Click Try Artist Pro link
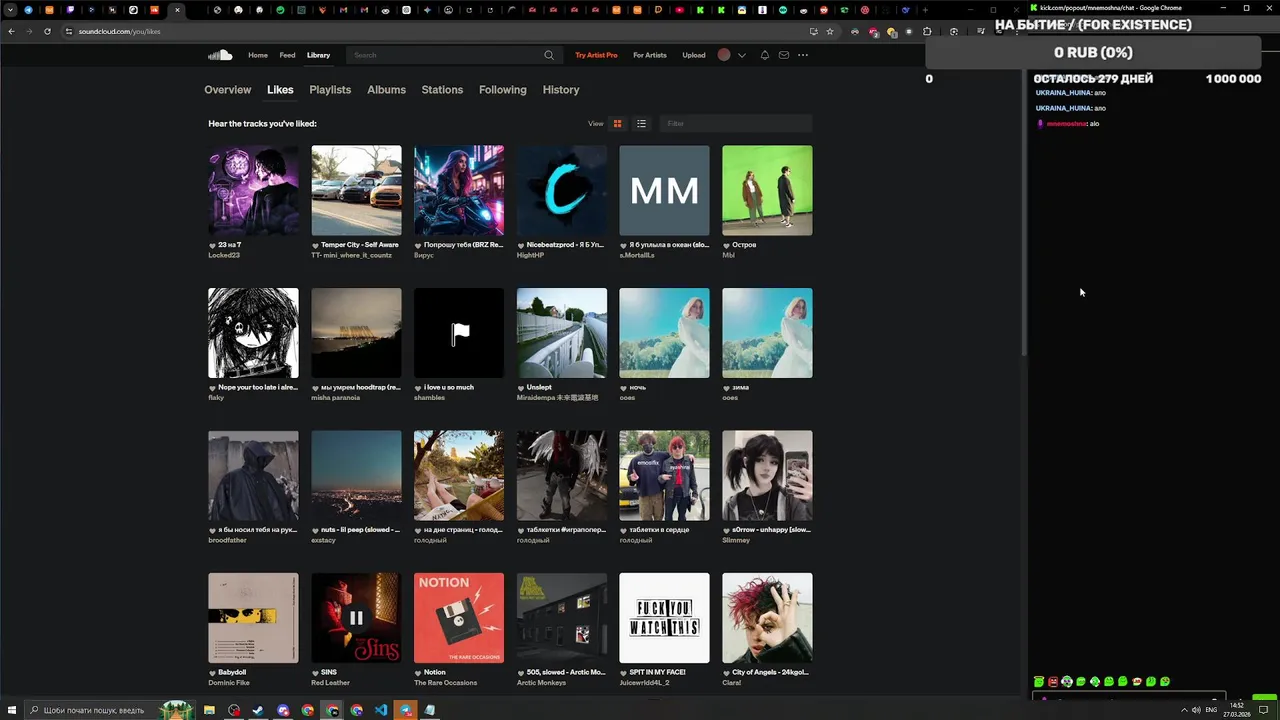This screenshot has width=1280, height=720. [x=596, y=55]
